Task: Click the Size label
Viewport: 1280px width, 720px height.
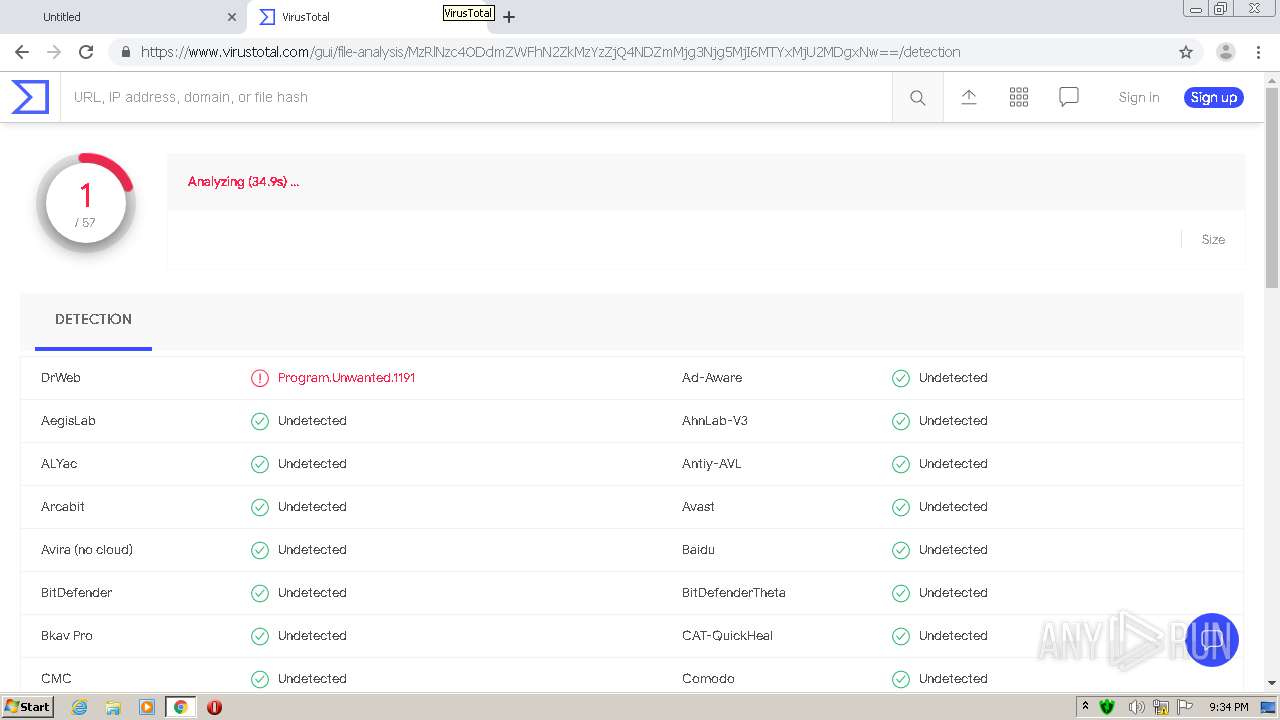Action: (x=1213, y=240)
